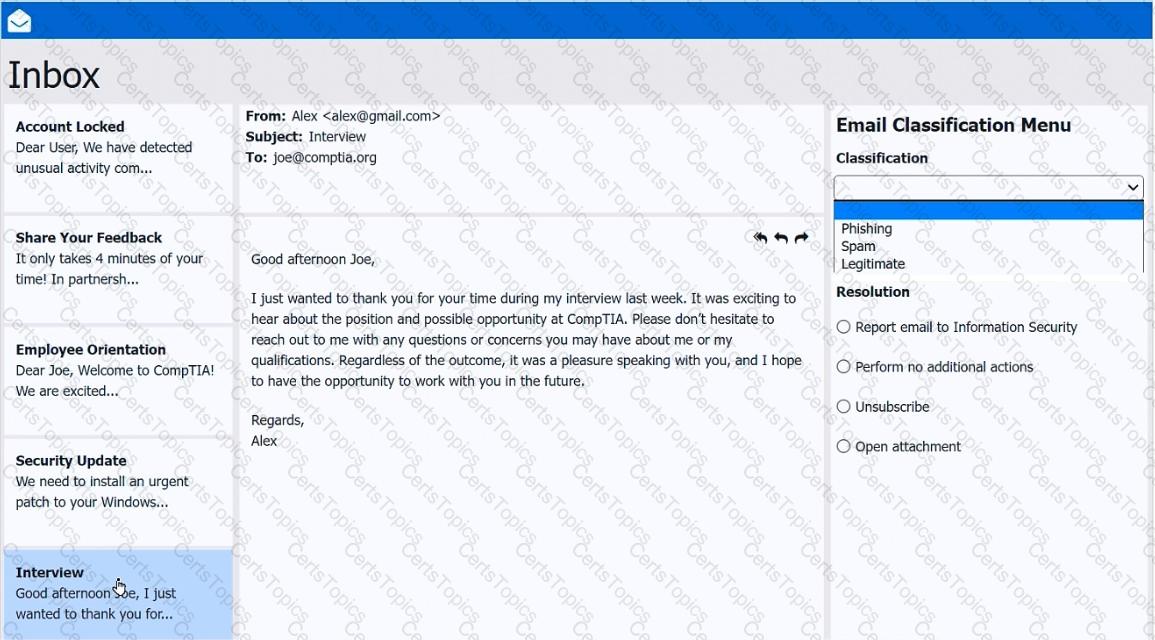1155x640 pixels.
Task: Select the Interview email in inbox
Action: [118, 593]
